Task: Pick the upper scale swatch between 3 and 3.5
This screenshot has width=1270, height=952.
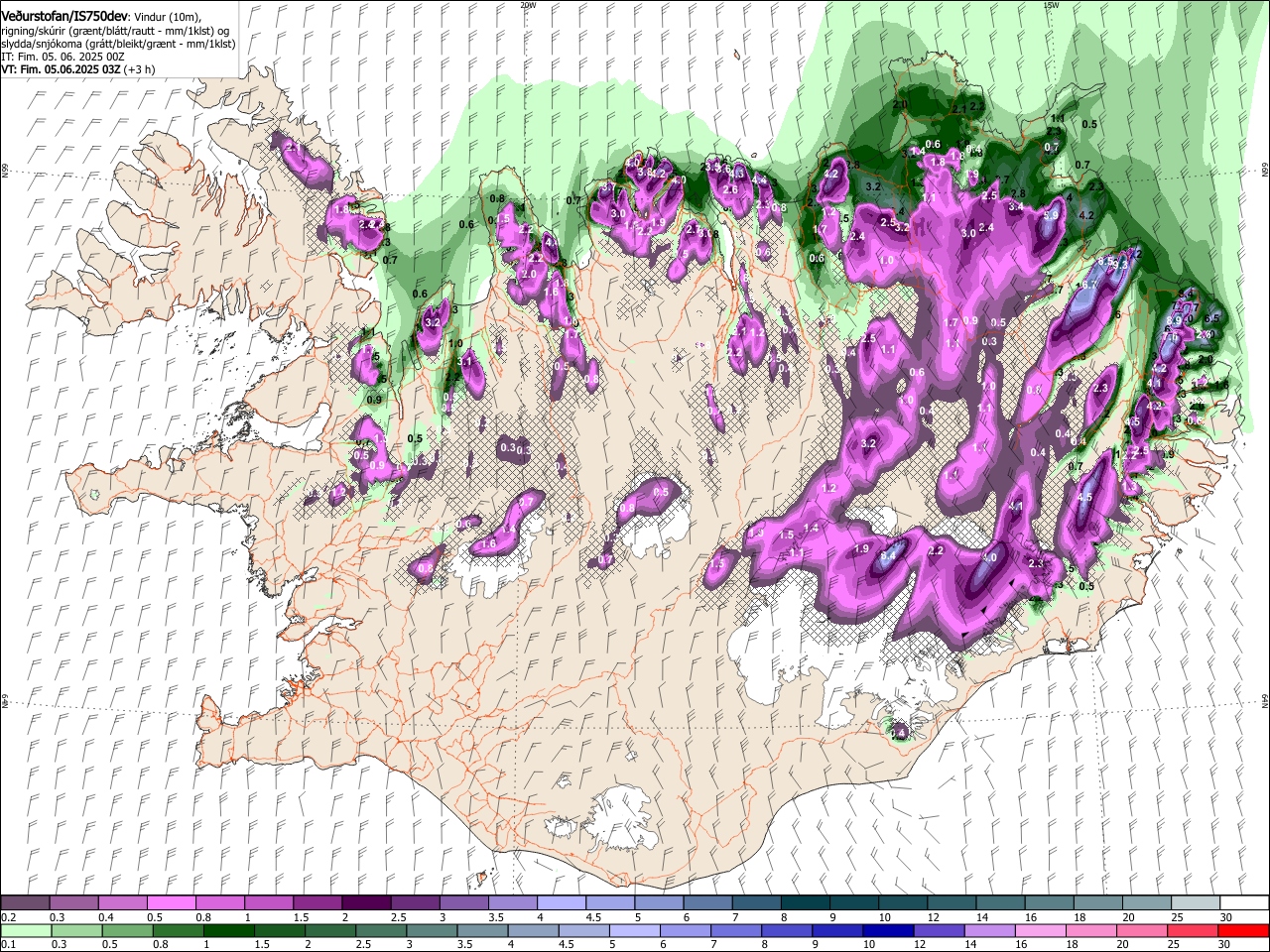Action: tap(463, 903)
